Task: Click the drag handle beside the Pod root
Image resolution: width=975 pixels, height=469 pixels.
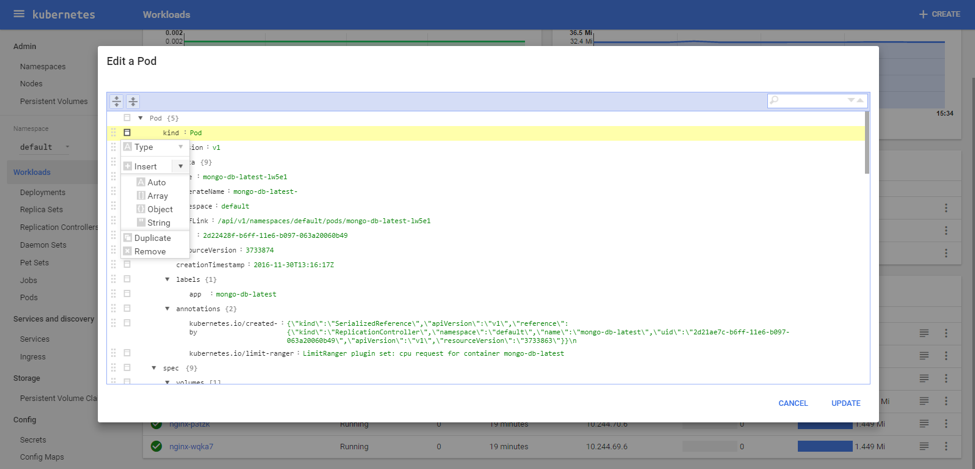Action: 114,118
